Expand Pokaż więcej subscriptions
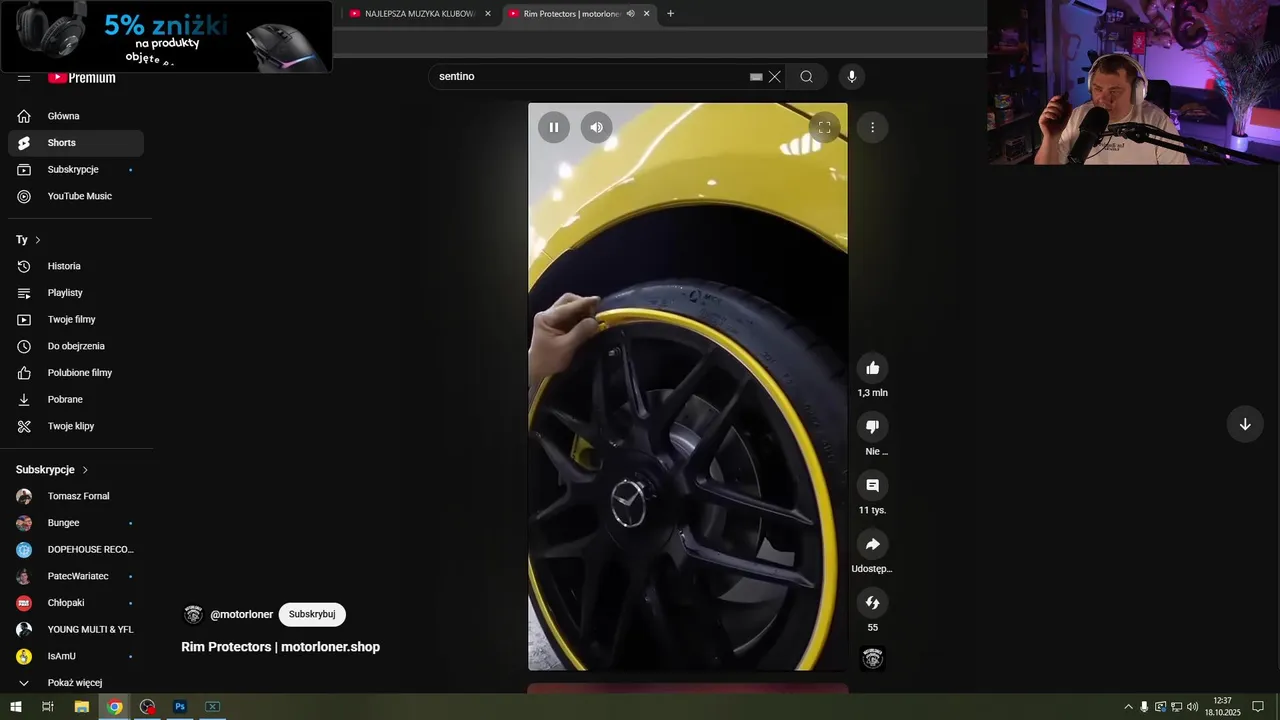Screen dimensions: 1280x720 tap(76, 683)
